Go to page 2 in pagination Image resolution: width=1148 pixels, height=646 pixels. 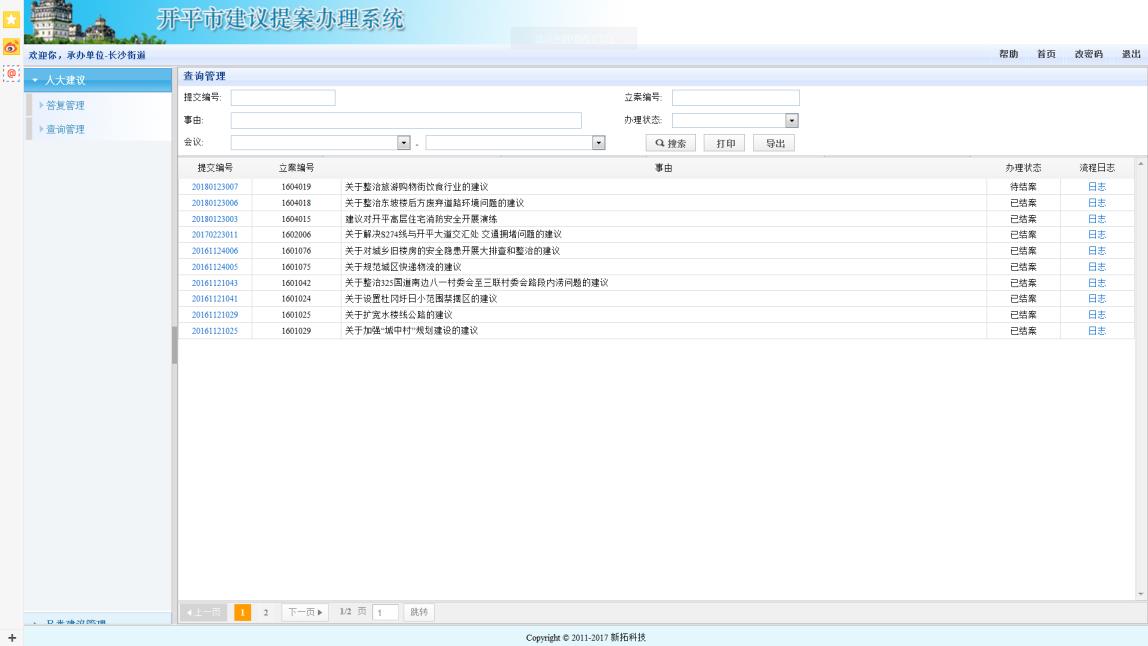coord(265,611)
